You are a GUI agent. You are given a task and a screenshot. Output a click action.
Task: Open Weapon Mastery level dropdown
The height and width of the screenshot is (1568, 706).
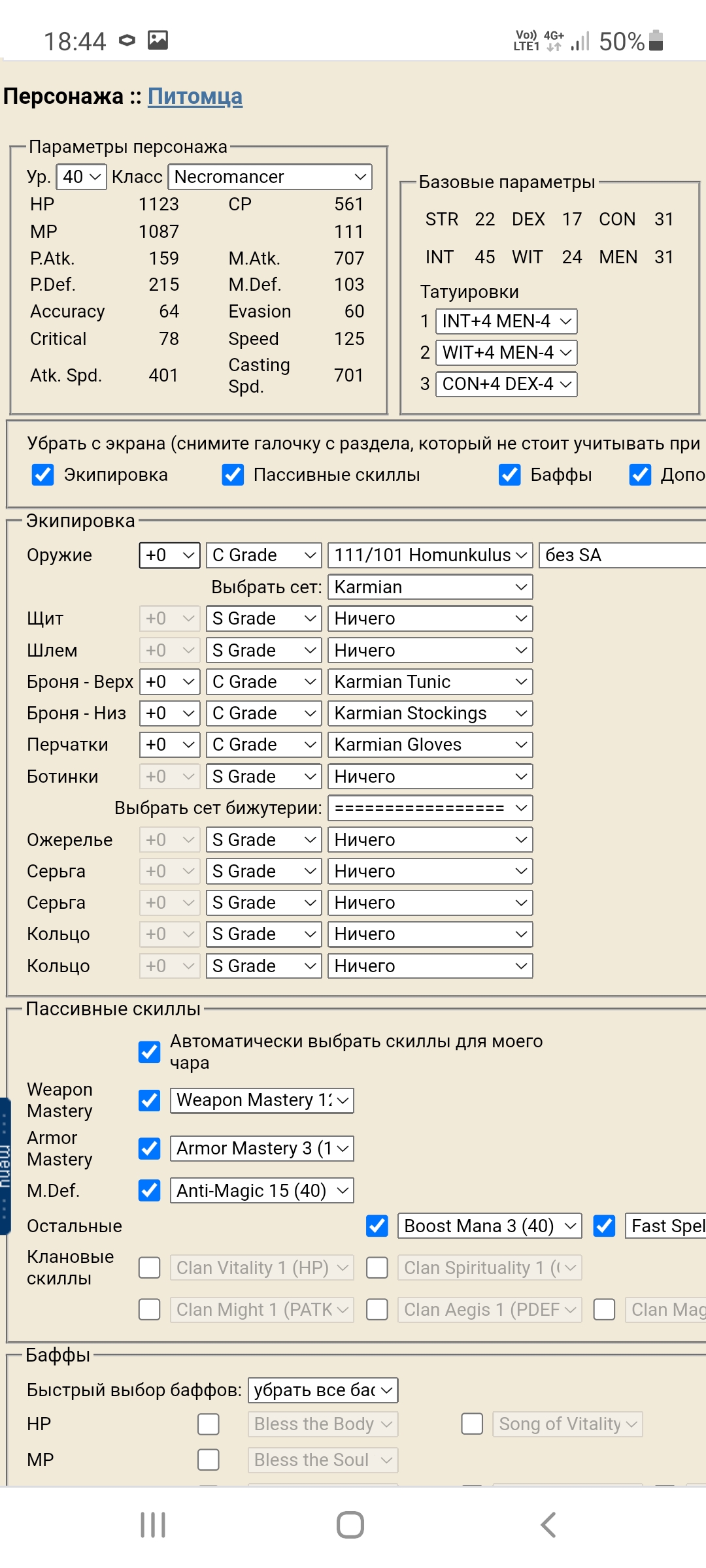click(x=262, y=1100)
